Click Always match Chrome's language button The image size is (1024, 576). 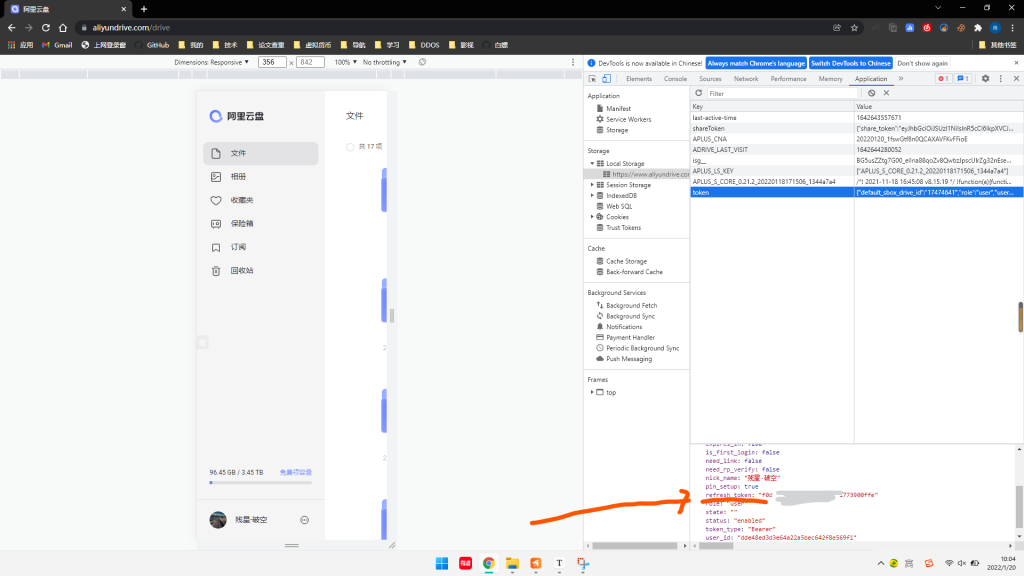point(756,63)
